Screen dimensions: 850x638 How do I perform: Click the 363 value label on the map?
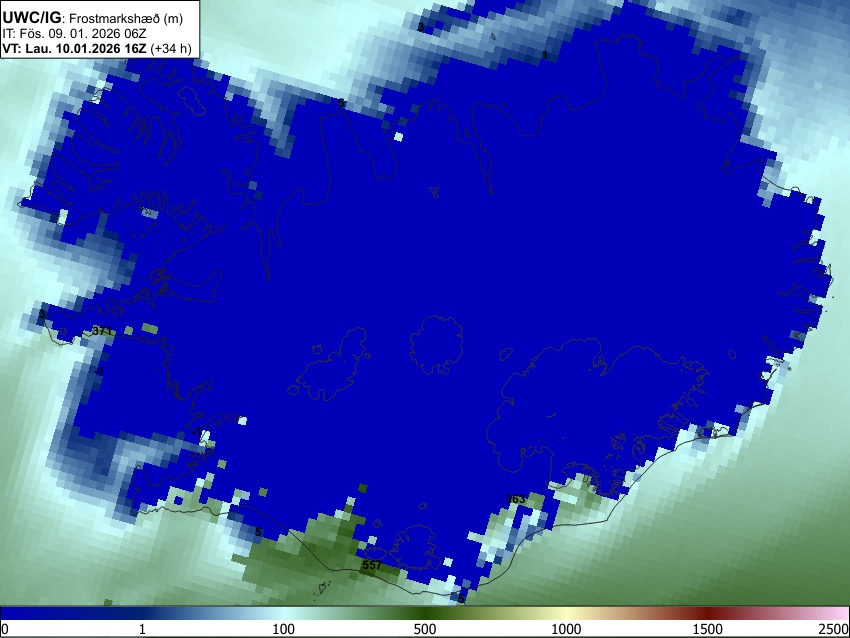point(515,499)
